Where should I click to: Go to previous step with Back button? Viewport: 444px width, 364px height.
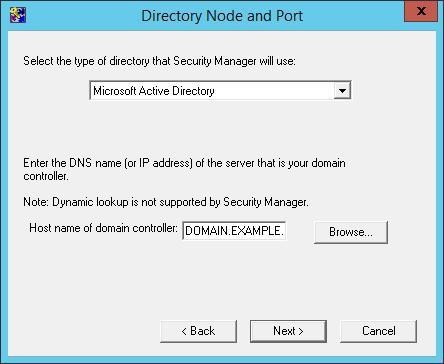[199, 331]
